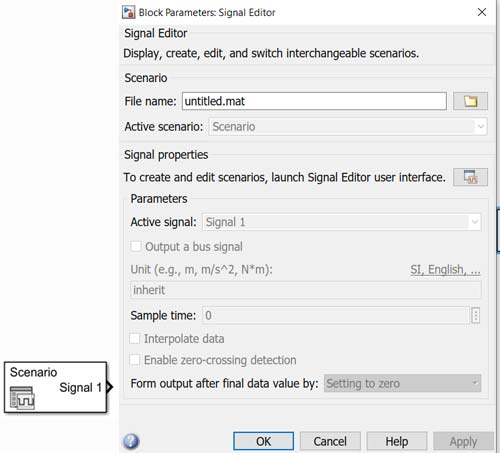The width and height of the screenshot is (500, 453).
Task: Click the File name field containing untitled.mat
Action: (x=314, y=101)
